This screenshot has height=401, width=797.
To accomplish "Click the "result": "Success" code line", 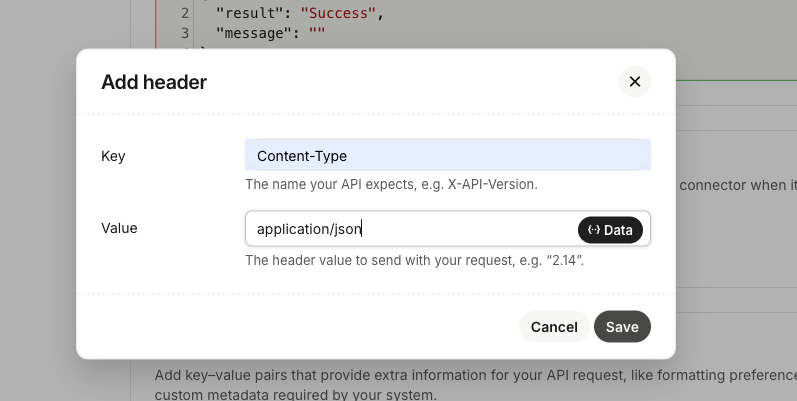I will coord(299,13).
